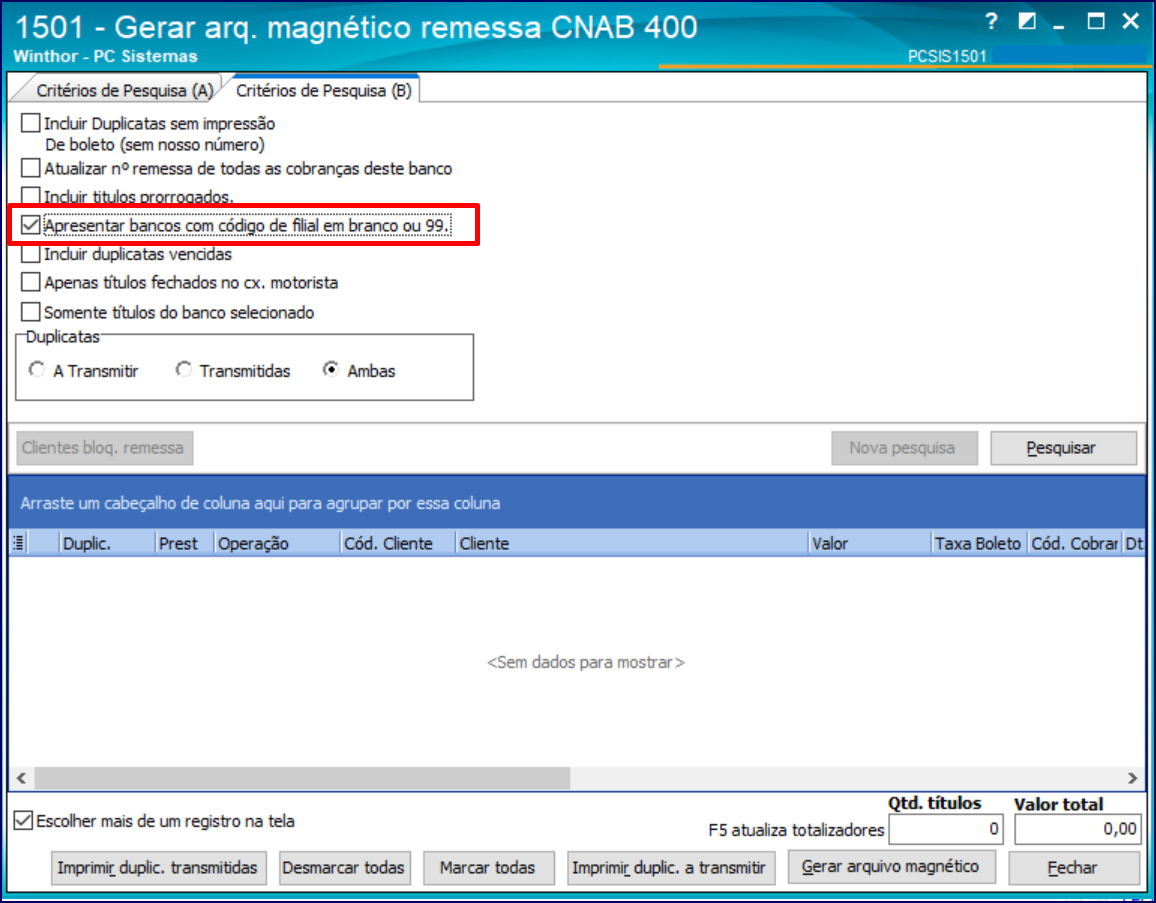Sort by Operação column header
Screen dimensions: 1156x903
tap(277, 543)
